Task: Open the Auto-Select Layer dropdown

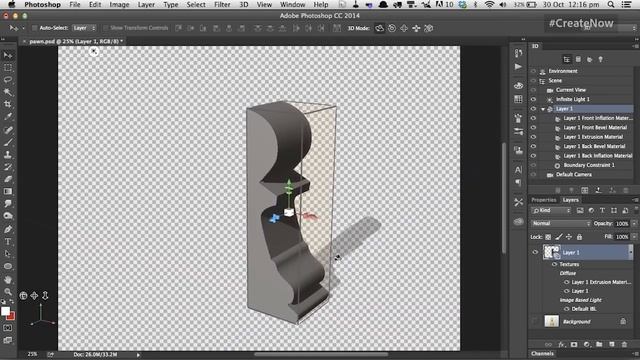Action: [84, 28]
